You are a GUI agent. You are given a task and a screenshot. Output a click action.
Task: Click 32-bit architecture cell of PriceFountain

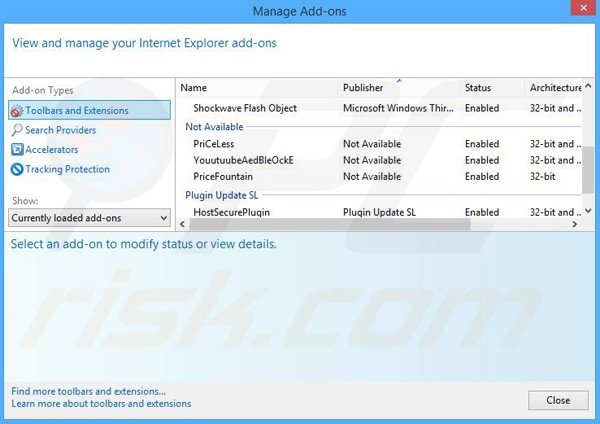(542, 177)
